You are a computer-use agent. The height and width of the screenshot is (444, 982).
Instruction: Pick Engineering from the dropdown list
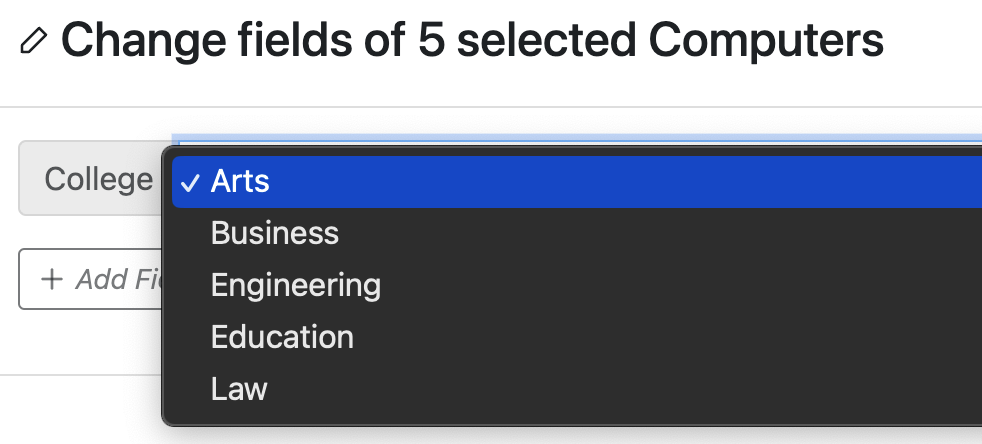pyautogui.click(x=296, y=286)
